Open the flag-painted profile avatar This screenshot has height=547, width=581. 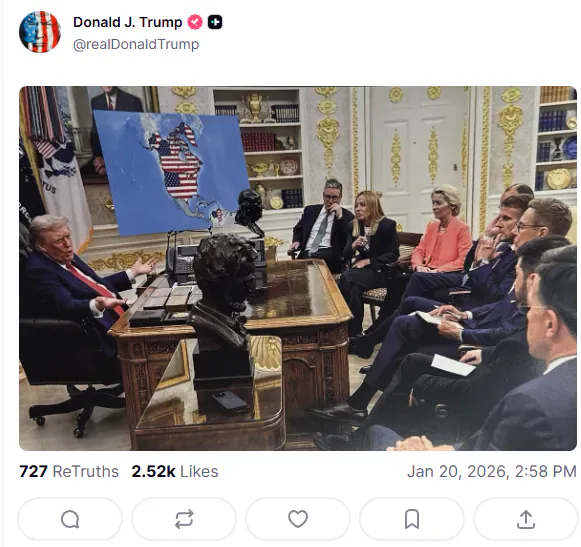40,32
